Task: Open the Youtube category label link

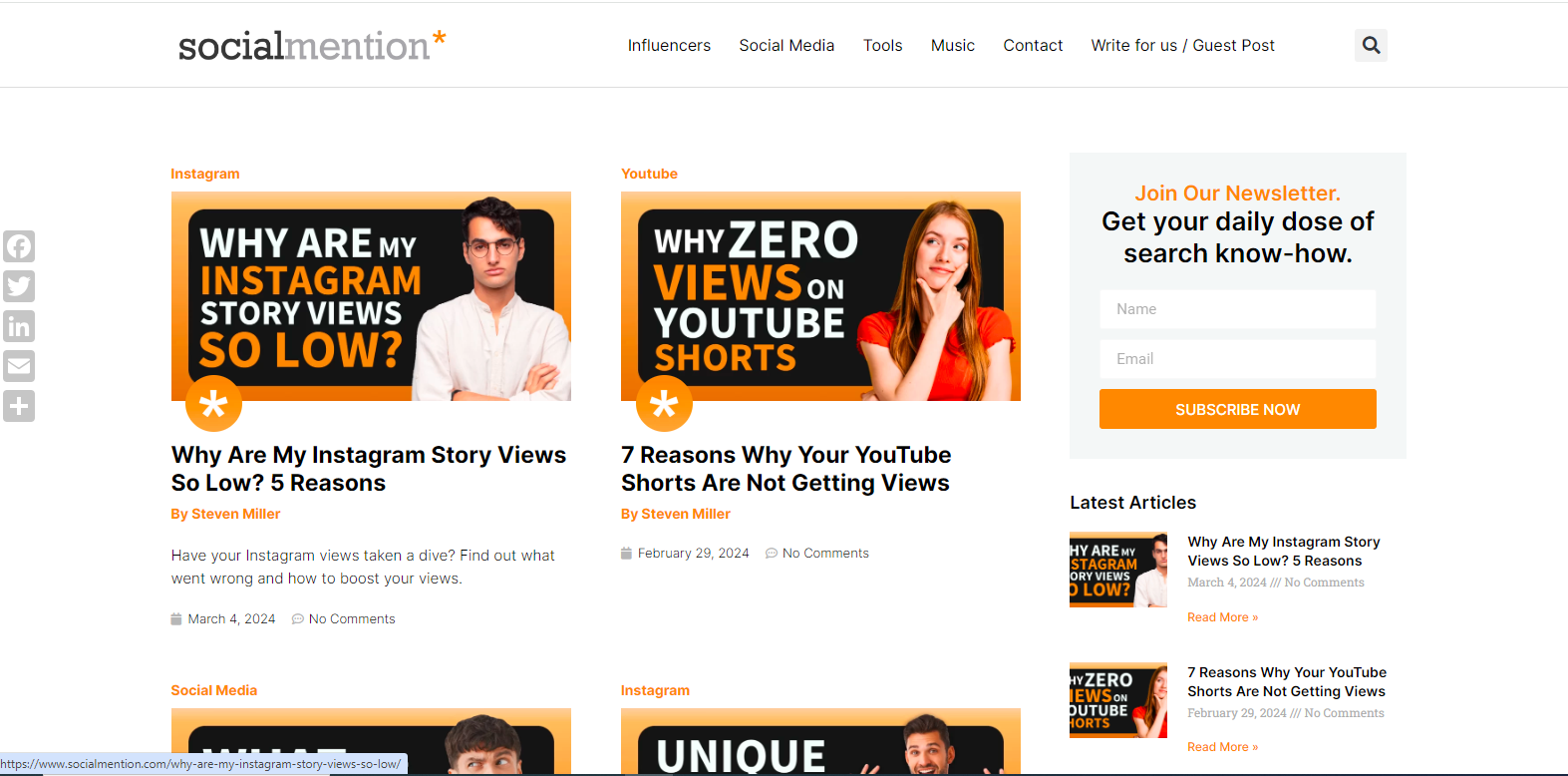Action: tap(649, 174)
